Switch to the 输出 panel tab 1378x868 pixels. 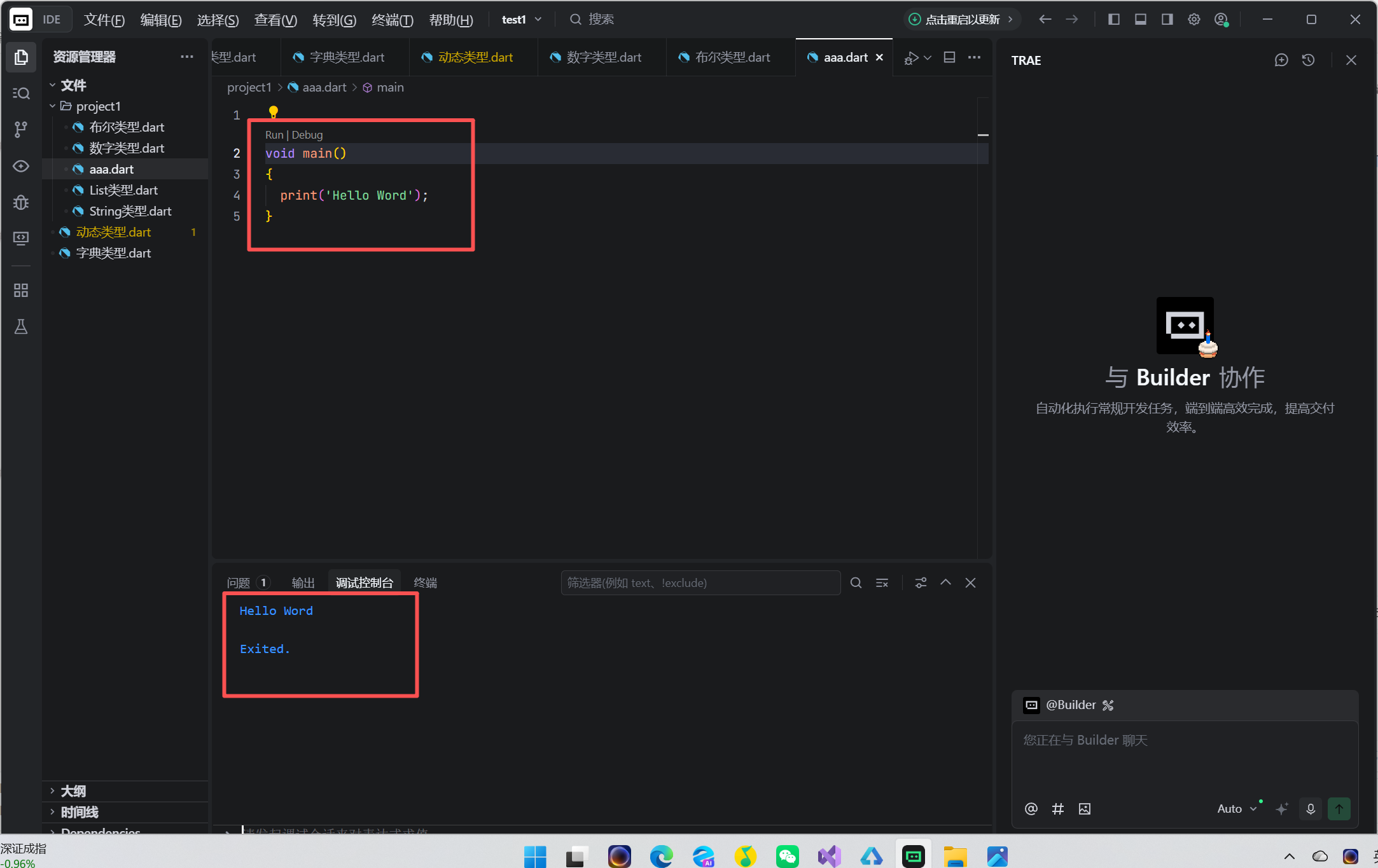click(303, 583)
